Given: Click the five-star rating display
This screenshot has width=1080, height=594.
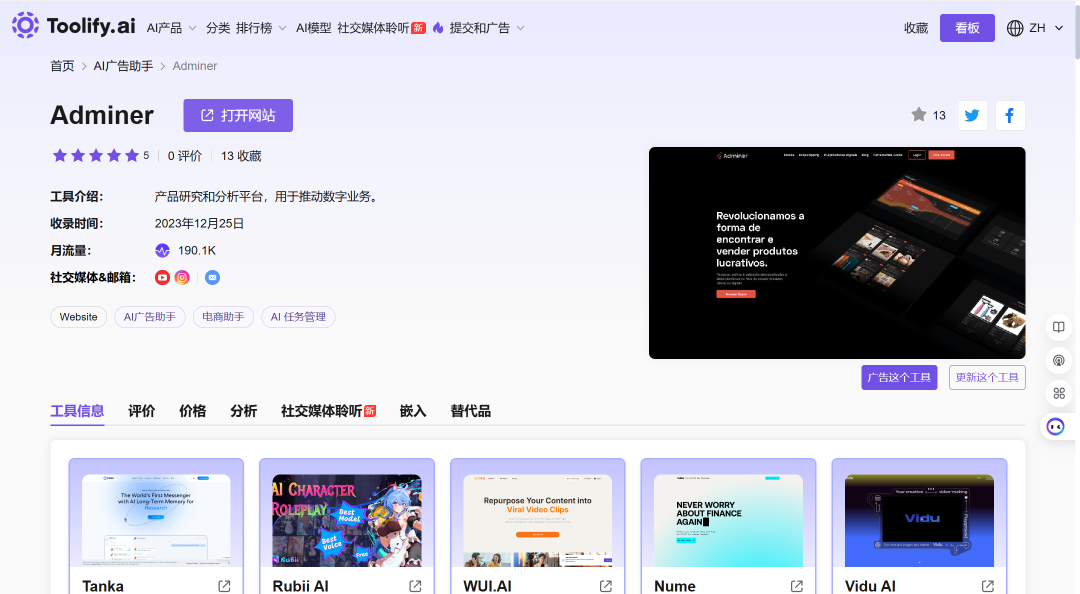Looking at the screenshot, I should pyautogui.click(x=96, y=156).
